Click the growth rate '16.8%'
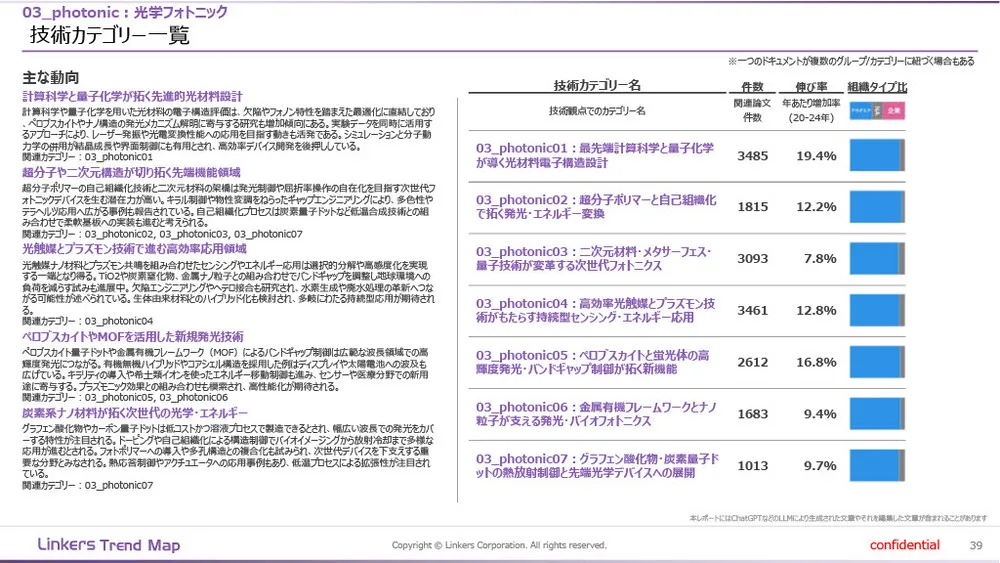 [x=816, y=362]
